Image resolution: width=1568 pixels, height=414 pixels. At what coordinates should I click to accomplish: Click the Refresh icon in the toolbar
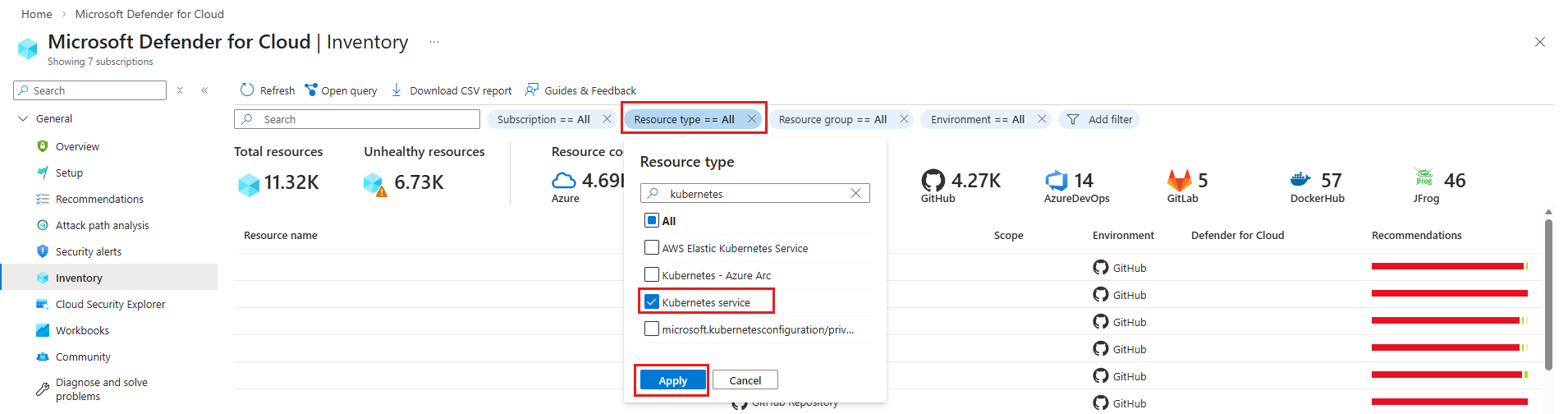pos(247,90)
